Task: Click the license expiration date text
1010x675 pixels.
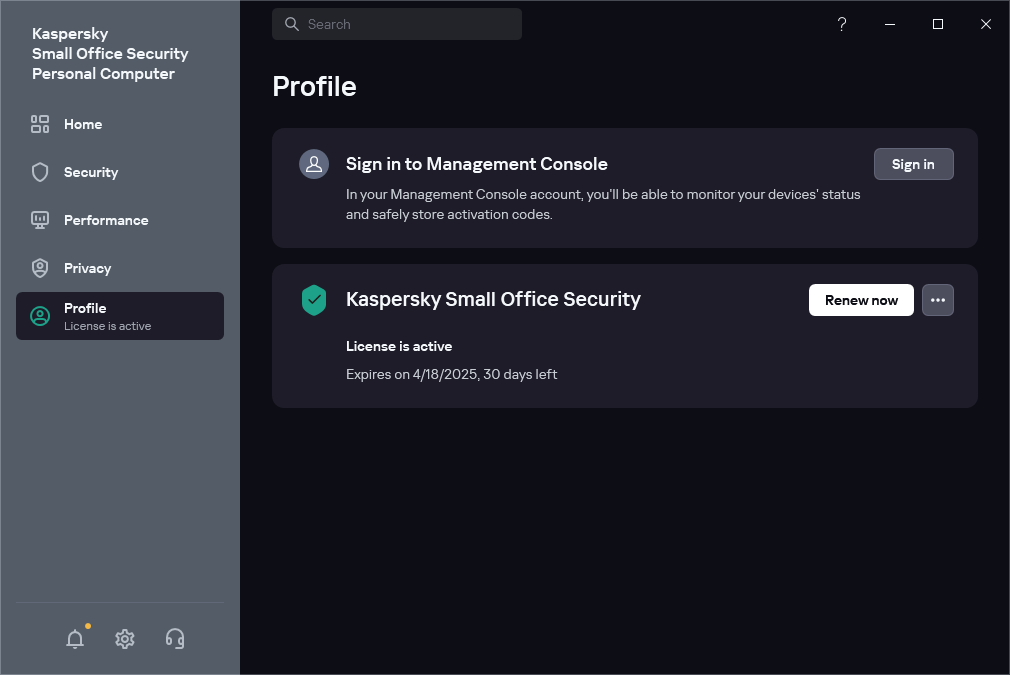Action: point(451,374)
